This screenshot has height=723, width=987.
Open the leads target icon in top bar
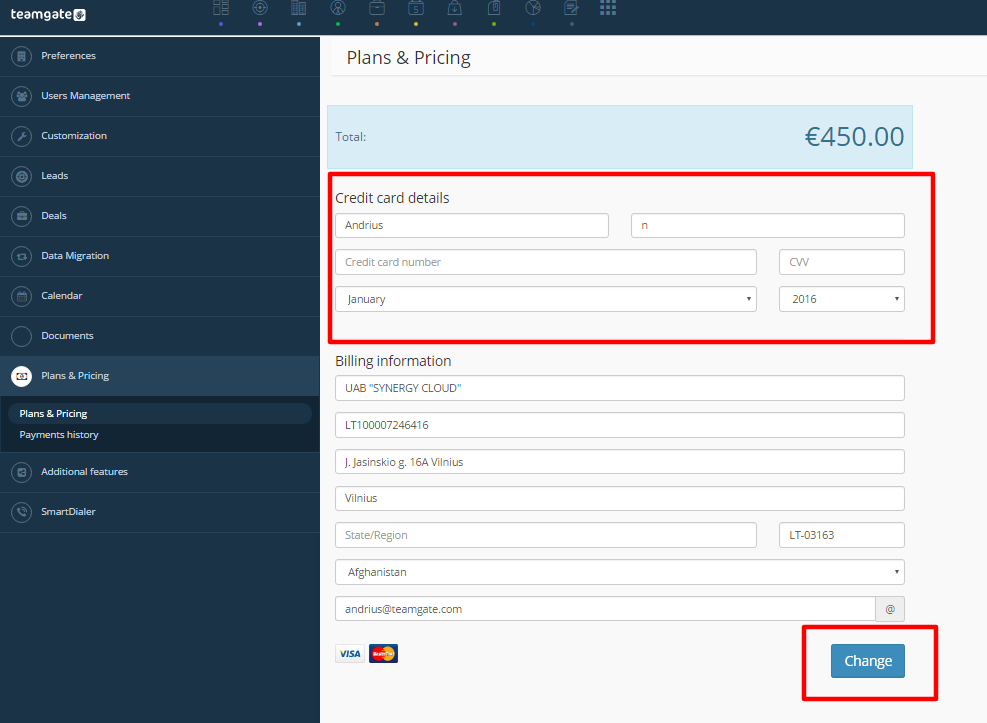260,8
